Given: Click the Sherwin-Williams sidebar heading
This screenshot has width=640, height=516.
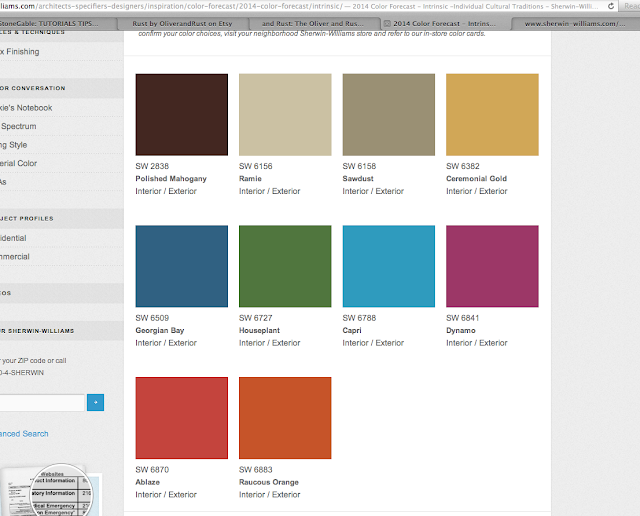Looking at the screenshot, I should [37, 331].
